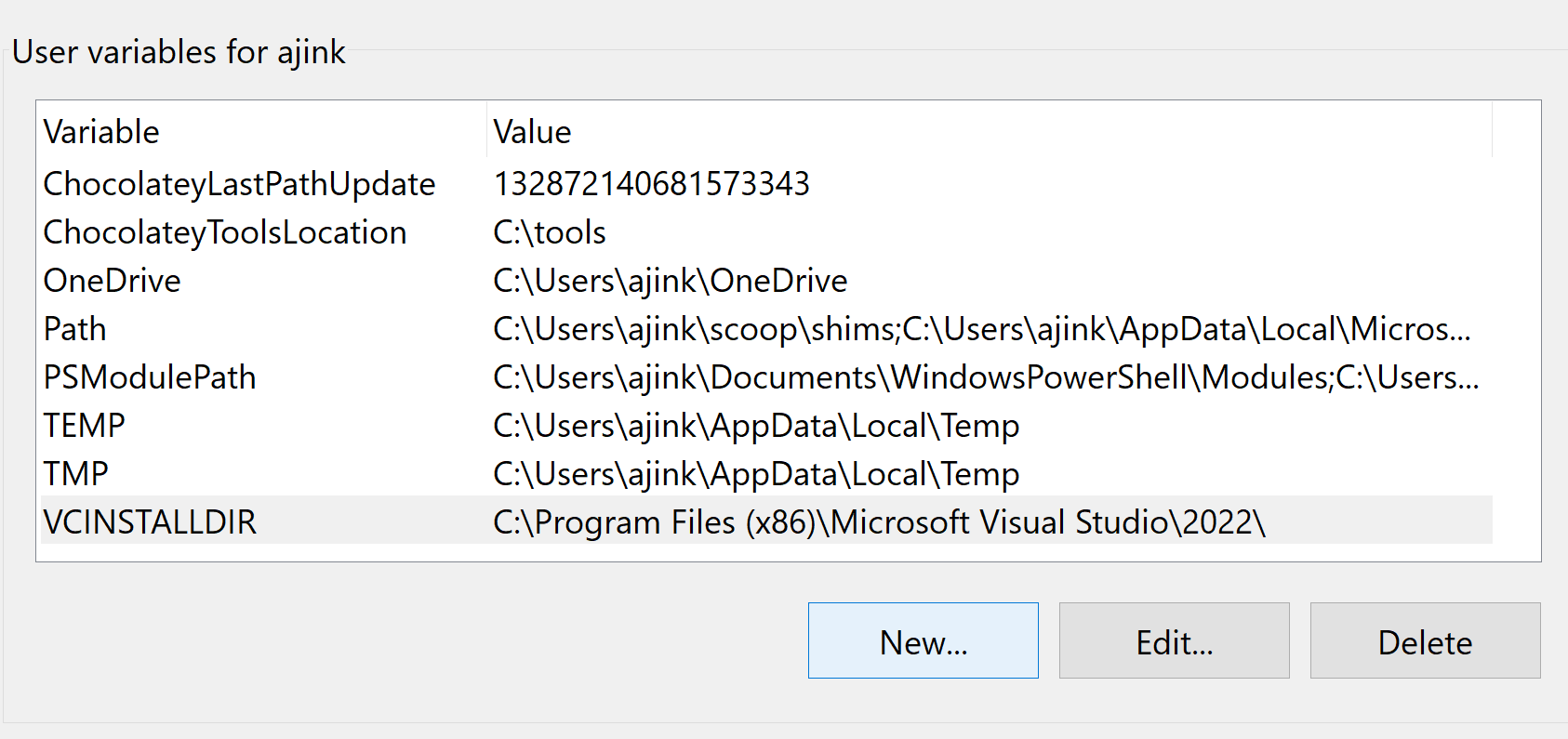Select the TMP variable row

[x=76, y=474]
